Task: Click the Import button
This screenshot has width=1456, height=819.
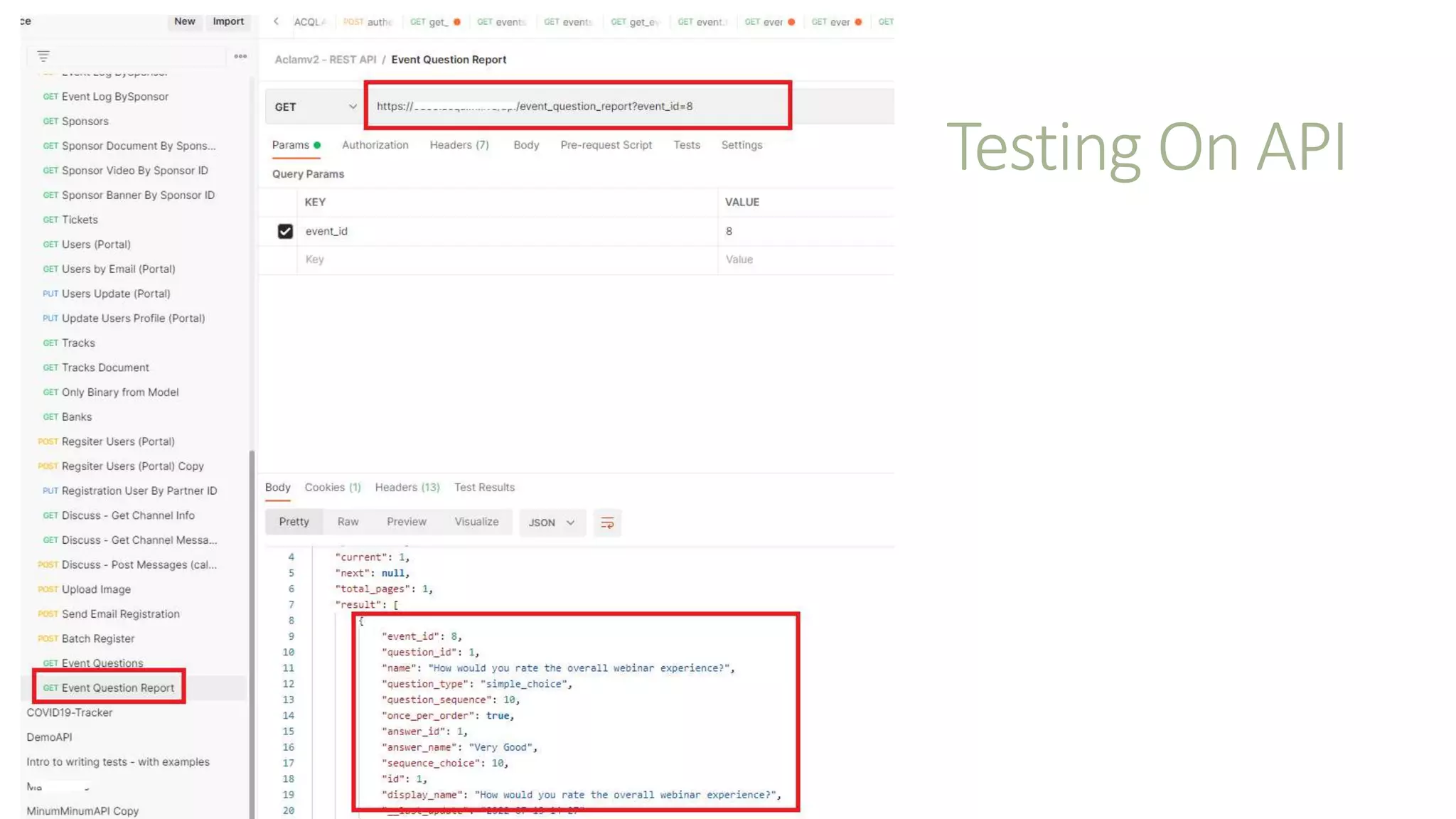Action: (228, 21)
